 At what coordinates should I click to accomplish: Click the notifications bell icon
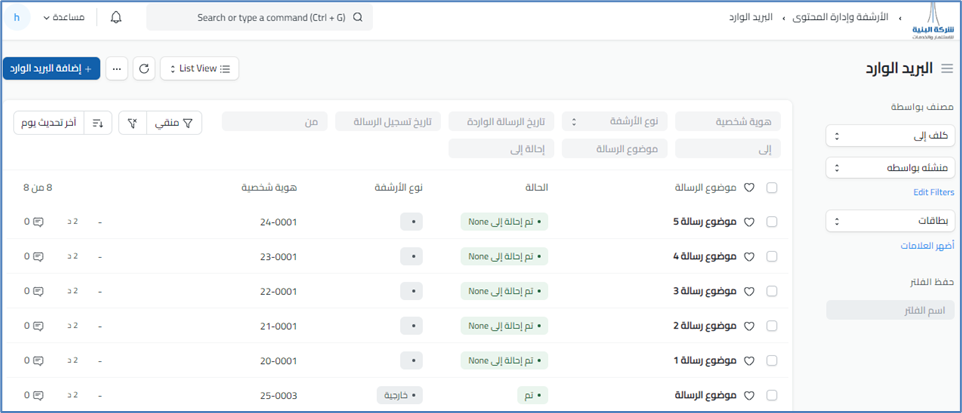[116, 17]
